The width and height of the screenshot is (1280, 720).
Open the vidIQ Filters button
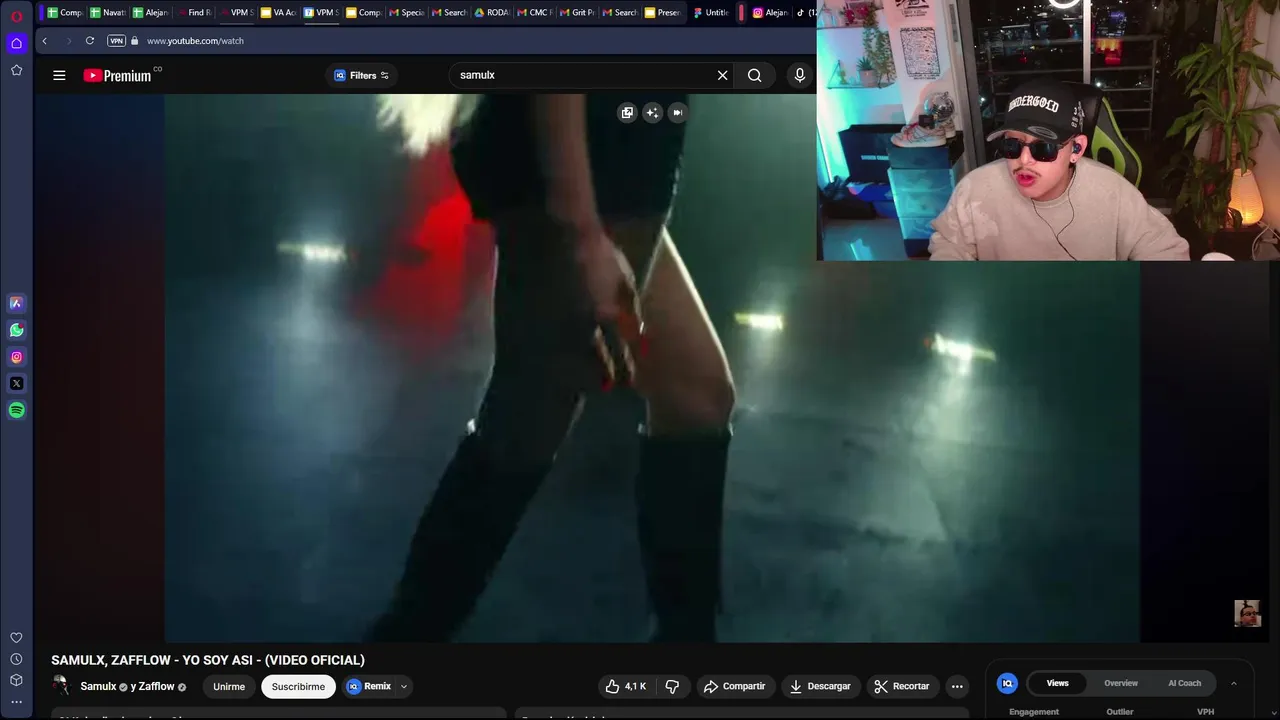tap(361, 75)
